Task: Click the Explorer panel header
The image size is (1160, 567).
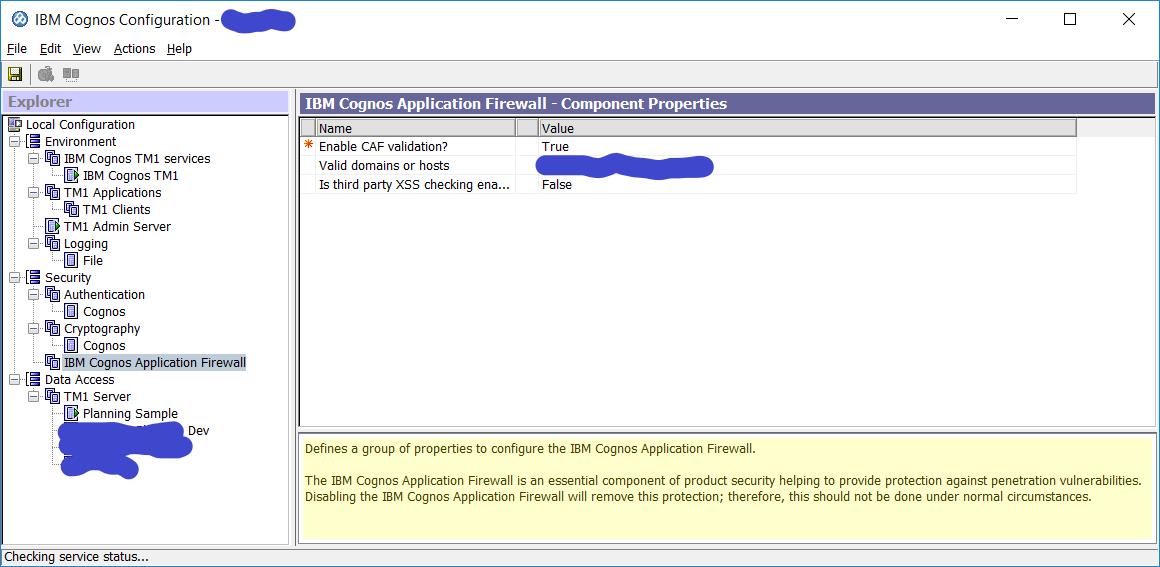Action: 145,102
